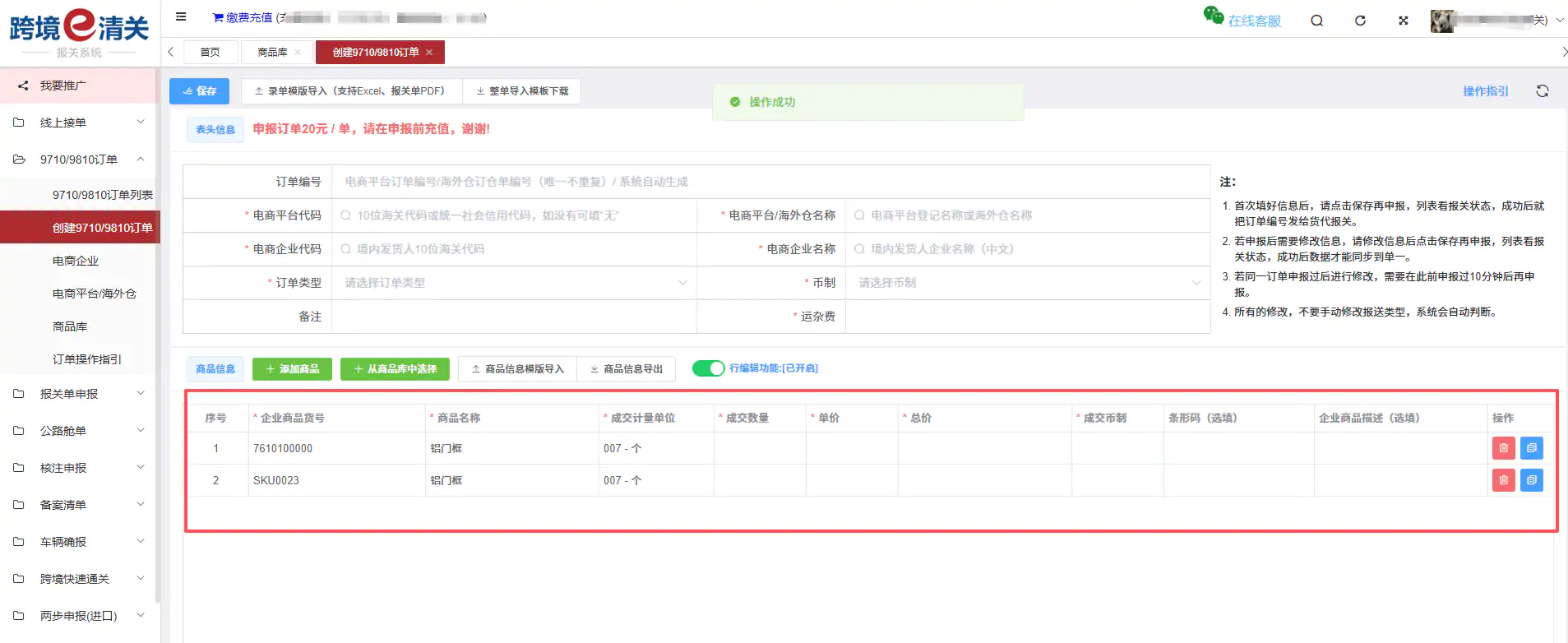Click 商品信息模版导入 button

517,369
